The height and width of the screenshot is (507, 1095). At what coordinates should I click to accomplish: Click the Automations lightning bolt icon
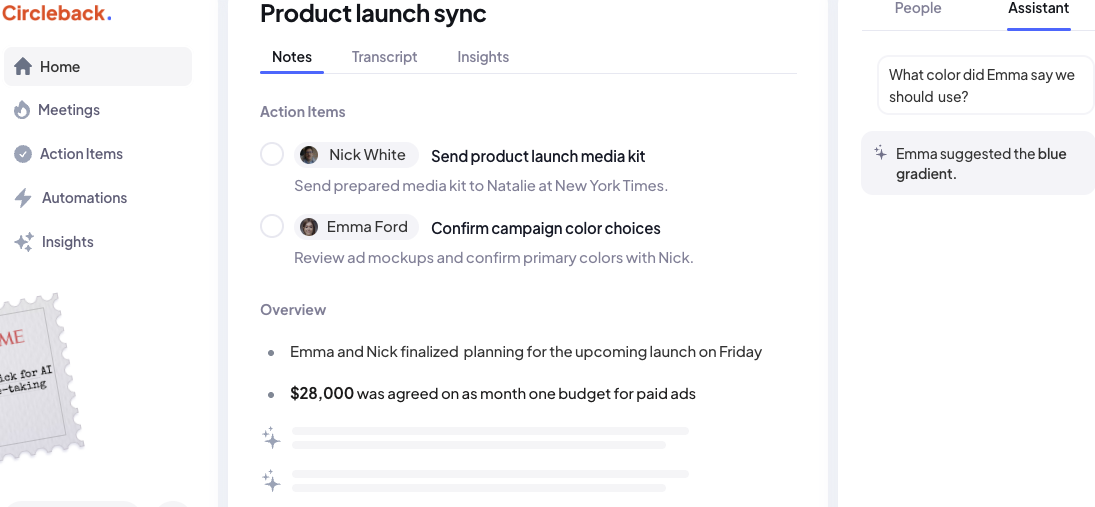(x=23, y=198)
